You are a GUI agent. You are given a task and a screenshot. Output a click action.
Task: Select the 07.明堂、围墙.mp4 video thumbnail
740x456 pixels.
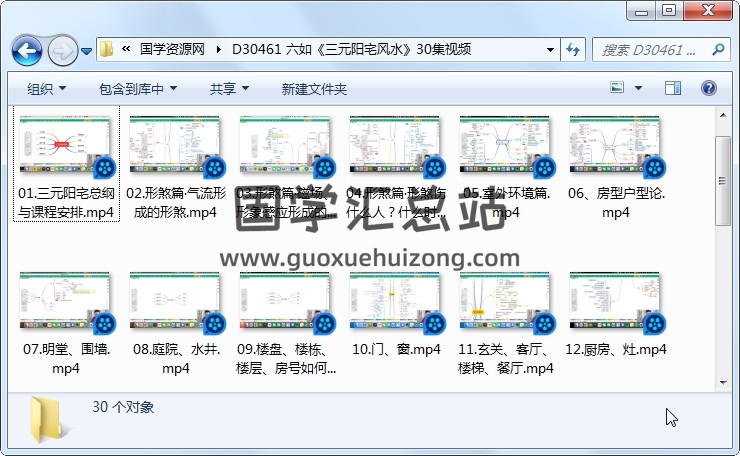pyautogui.click(x=67, y=303)
